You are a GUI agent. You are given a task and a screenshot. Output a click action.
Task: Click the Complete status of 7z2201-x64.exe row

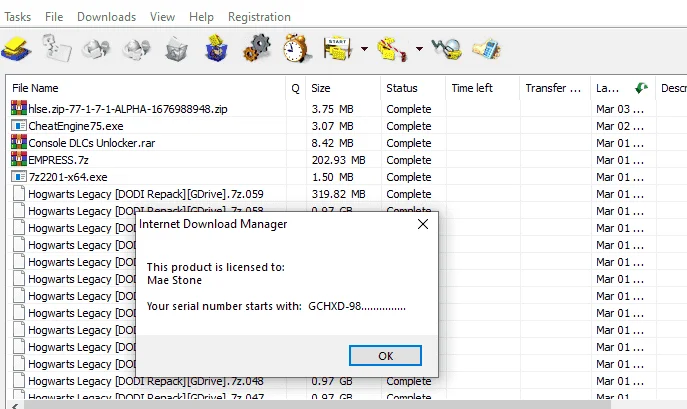[409, 177]
